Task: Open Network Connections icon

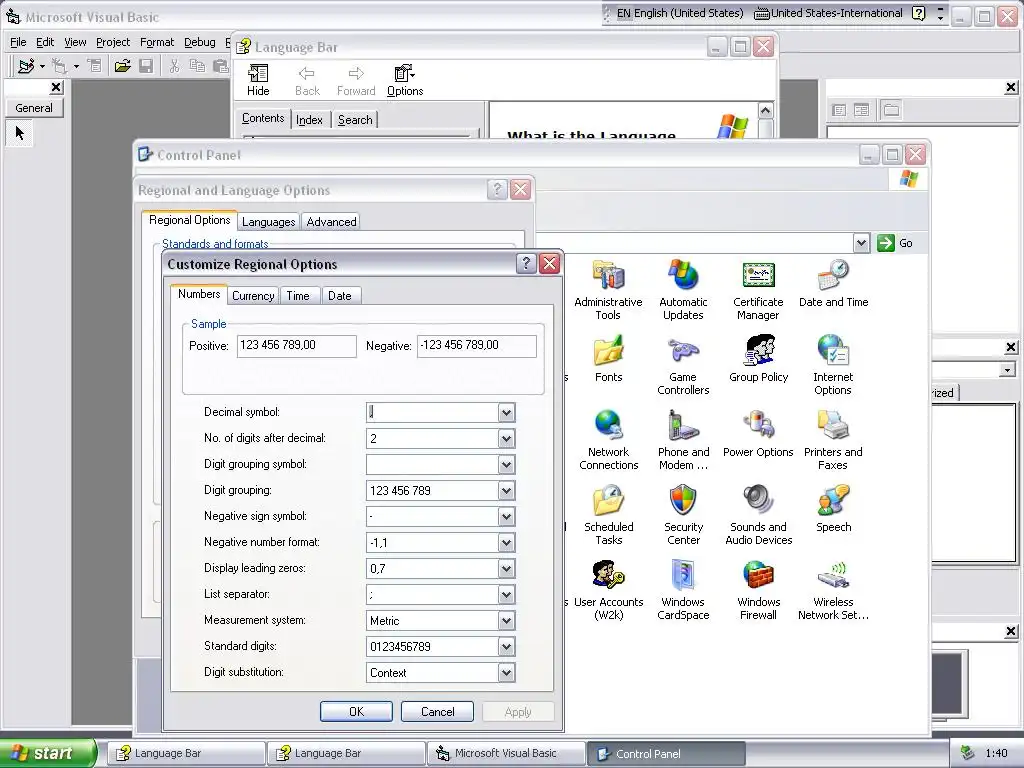Action: [609, 440]
